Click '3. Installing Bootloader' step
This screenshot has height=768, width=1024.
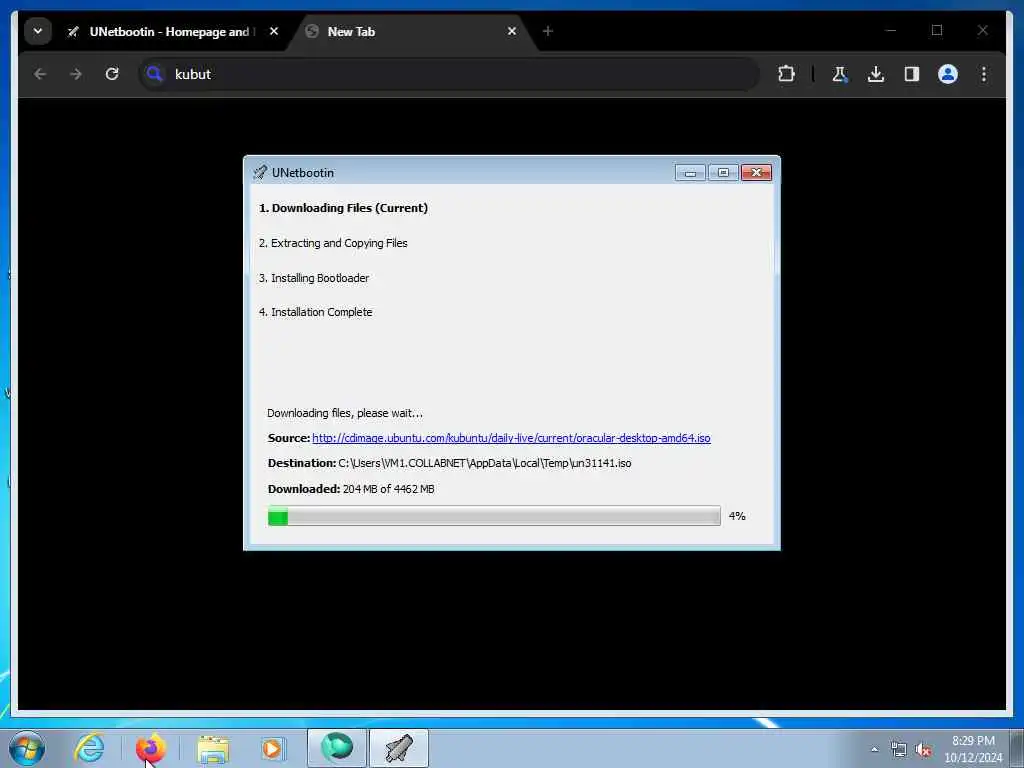pyautogui.click(x=314, y=278)
